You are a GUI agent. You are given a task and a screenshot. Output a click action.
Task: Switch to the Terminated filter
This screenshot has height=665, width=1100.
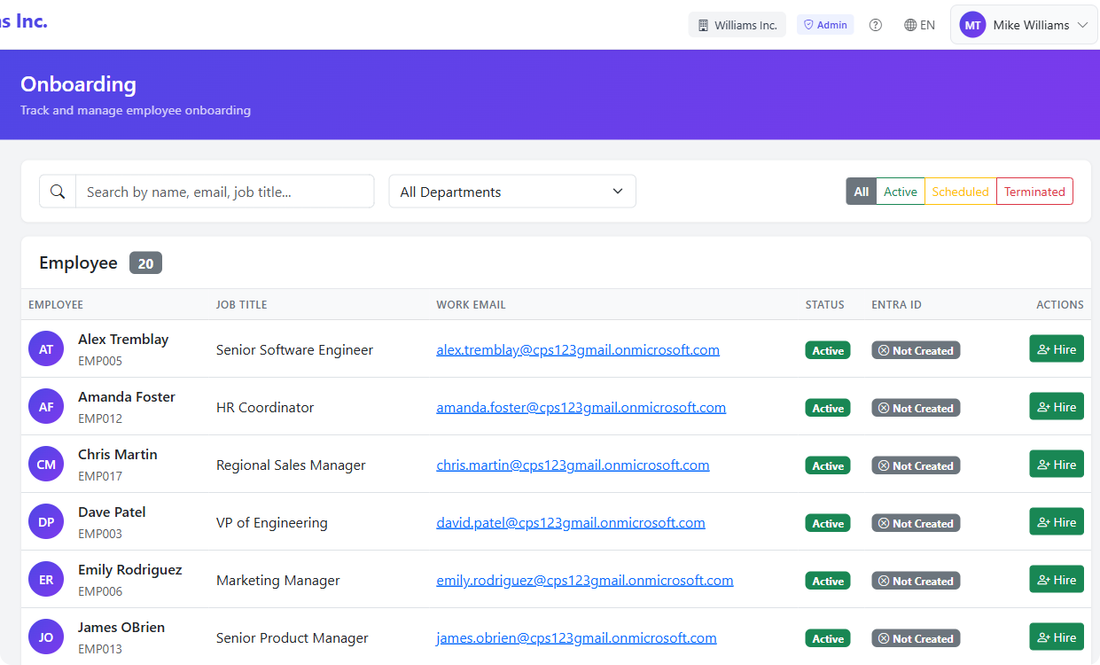1034,191
